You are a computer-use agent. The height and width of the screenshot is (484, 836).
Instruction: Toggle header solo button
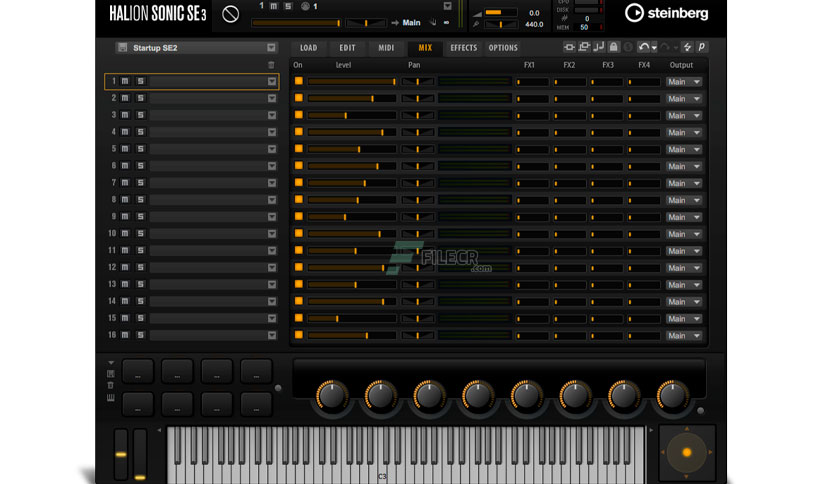(x=288, y=6)
